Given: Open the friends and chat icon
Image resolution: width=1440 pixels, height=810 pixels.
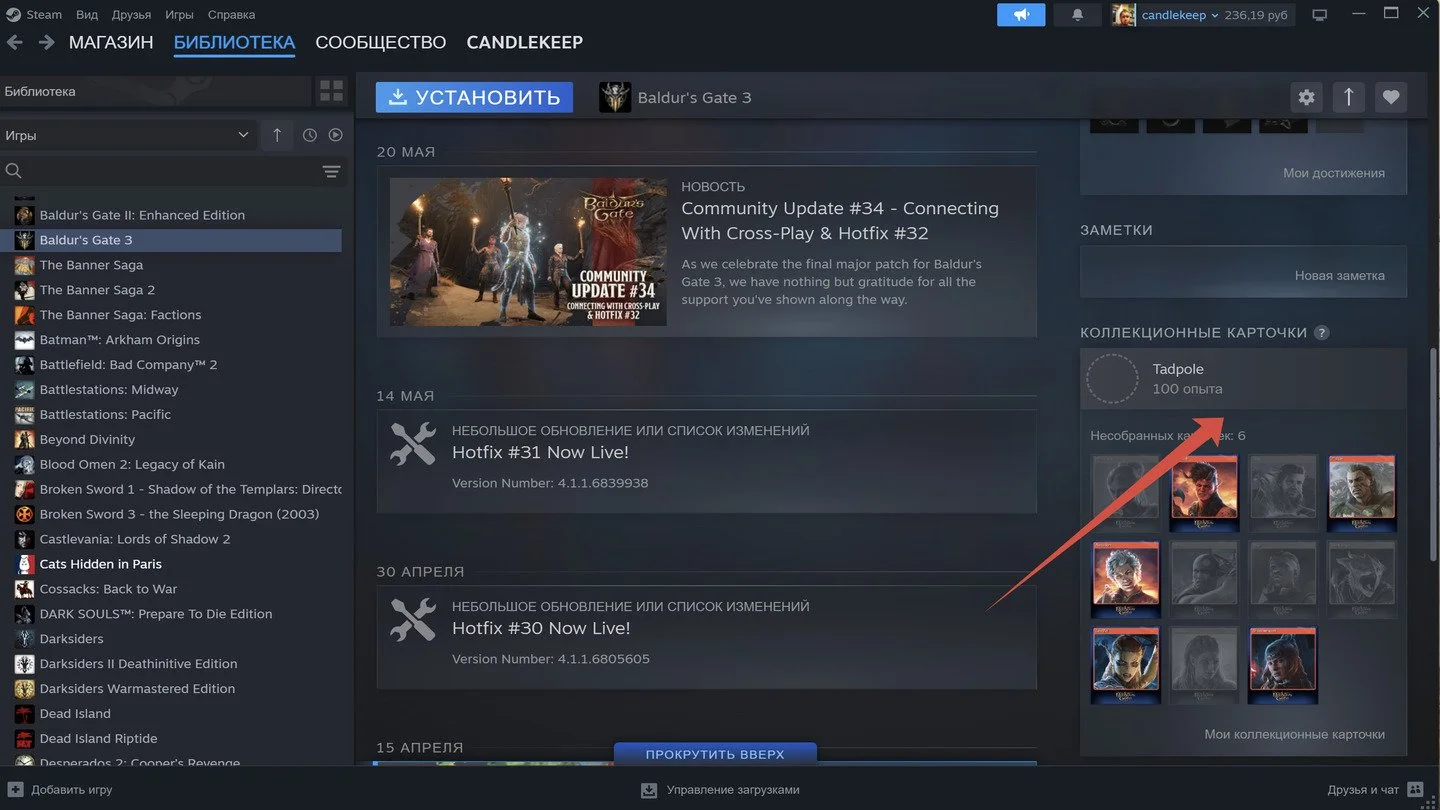Looking at the screenshot, I should pos(1415,790).
